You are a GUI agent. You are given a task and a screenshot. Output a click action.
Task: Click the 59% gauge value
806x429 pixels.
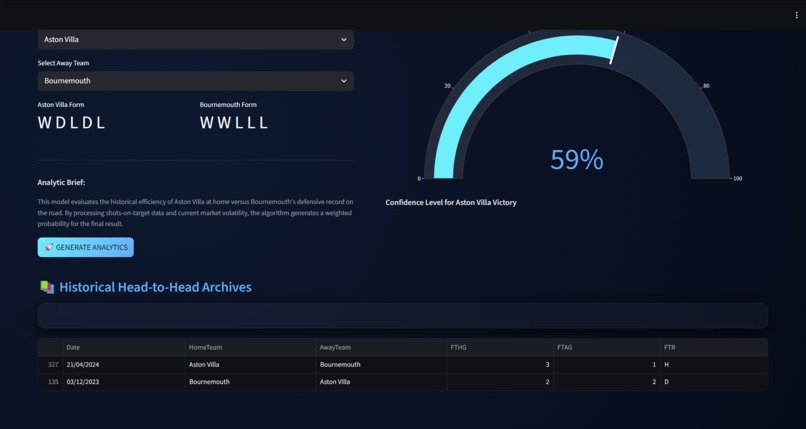click(x=577, y=160)
